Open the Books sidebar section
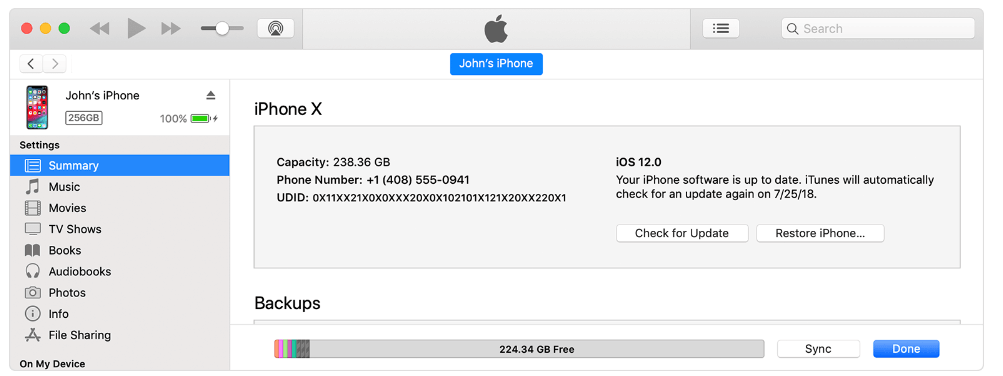Viewport: 1003px width, 376px height. point(120,250)
